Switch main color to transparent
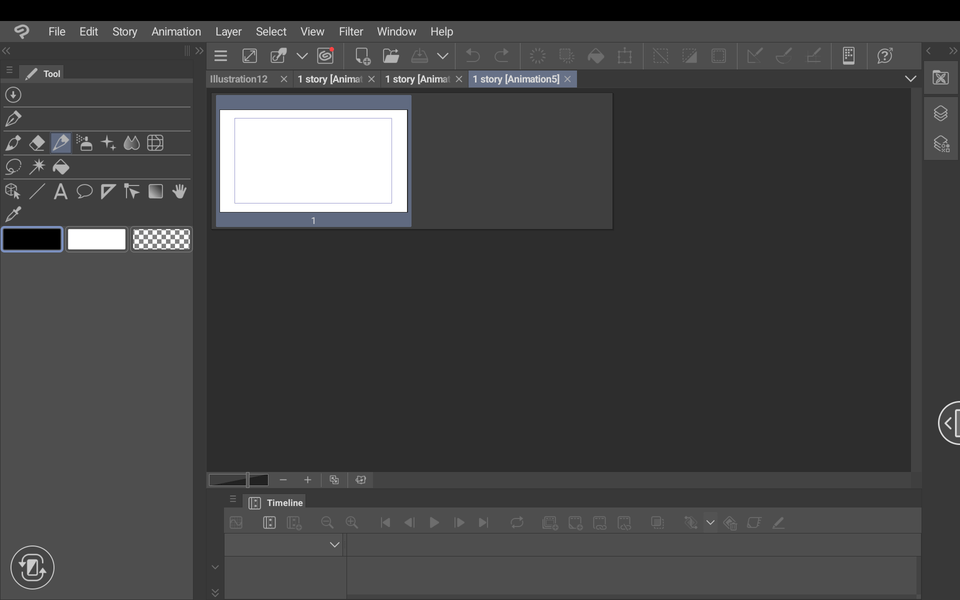 (x=161, y=239)
